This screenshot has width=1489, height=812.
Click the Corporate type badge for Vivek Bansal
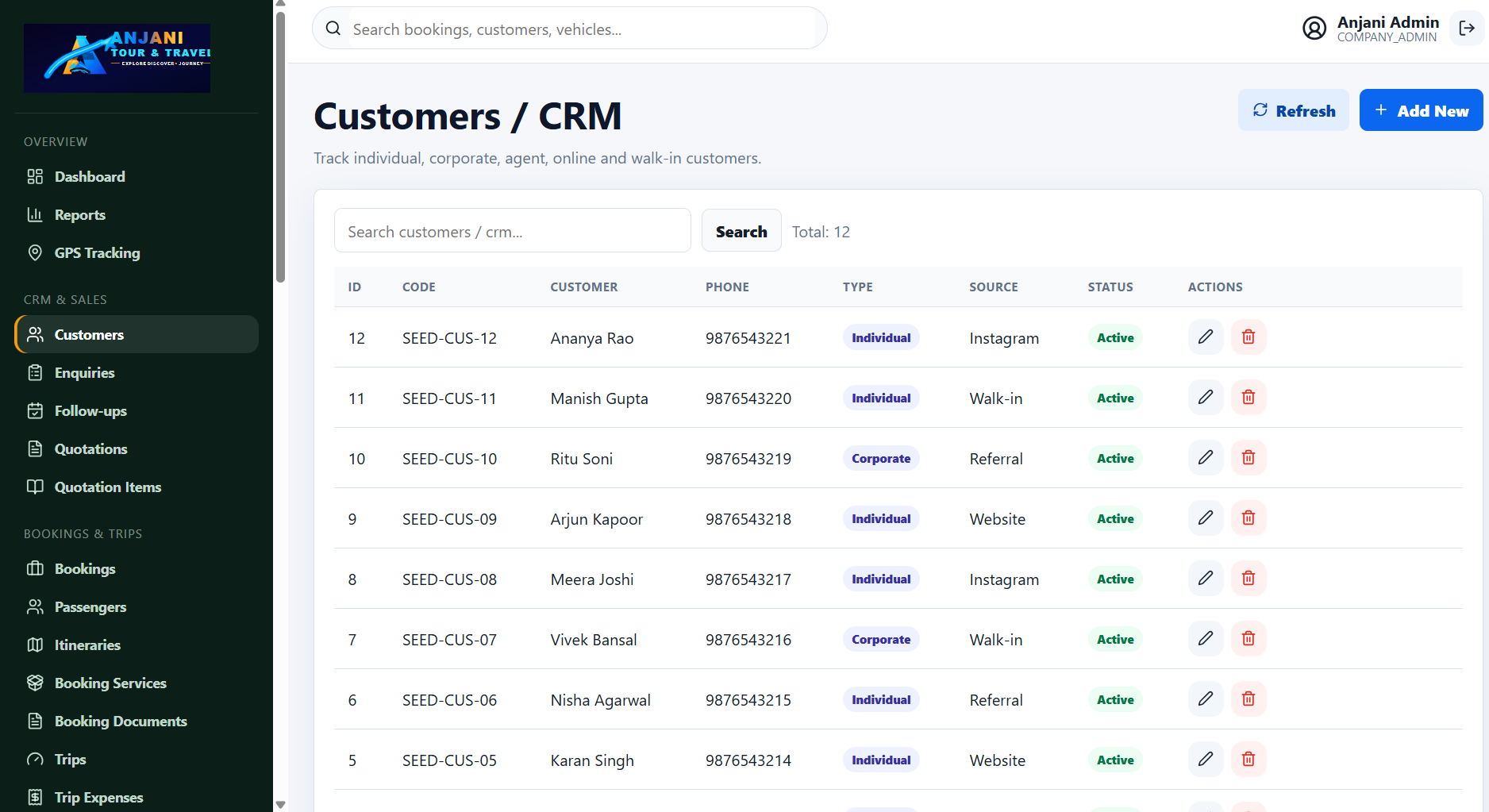coord(881,639)
